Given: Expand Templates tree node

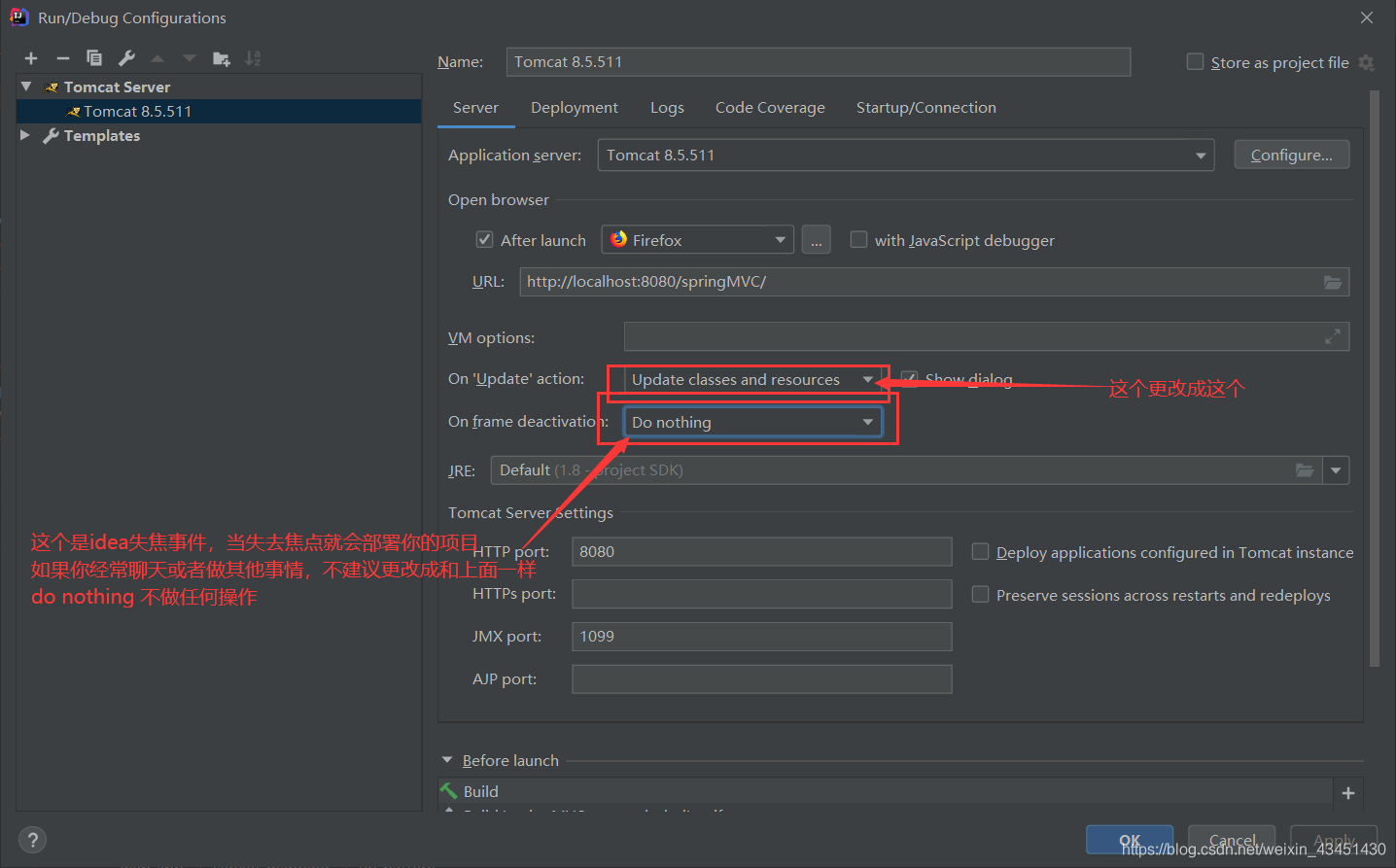Looking at the screenshot, I should tap(25, 135).
